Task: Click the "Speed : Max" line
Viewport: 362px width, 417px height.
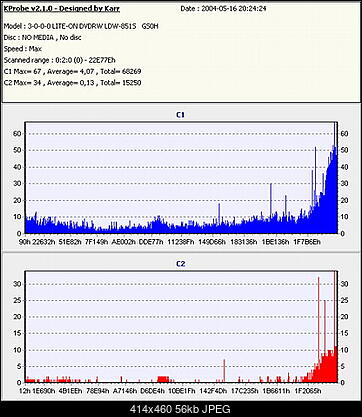Action: click(x=23, y=49)
